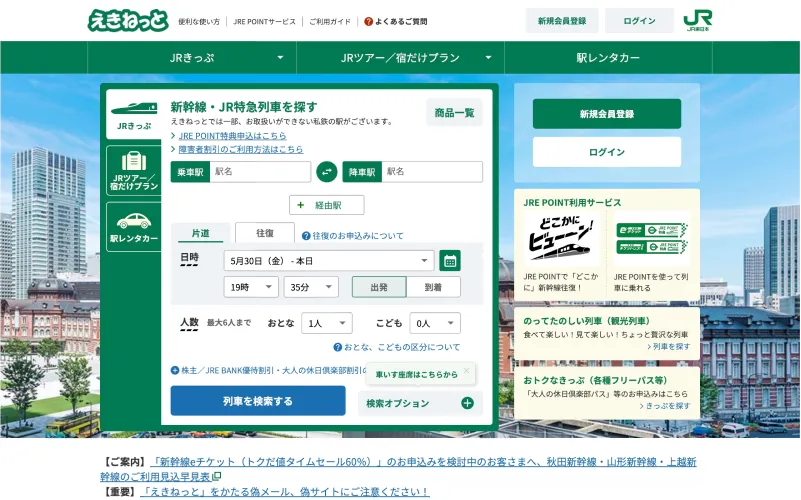
Task: Select the Shinkansen JRきっぷ side tab
Action: click(x=134, y=114)
